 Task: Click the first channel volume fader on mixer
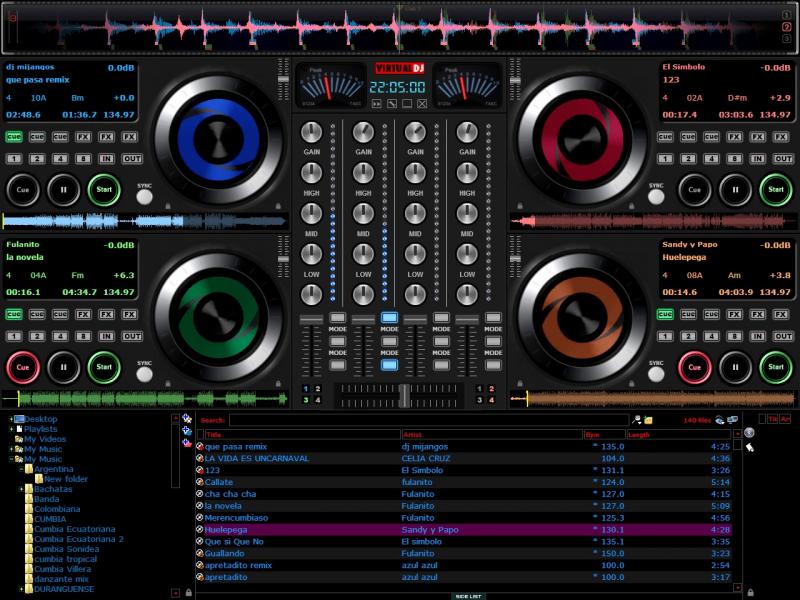click(311, 320)
